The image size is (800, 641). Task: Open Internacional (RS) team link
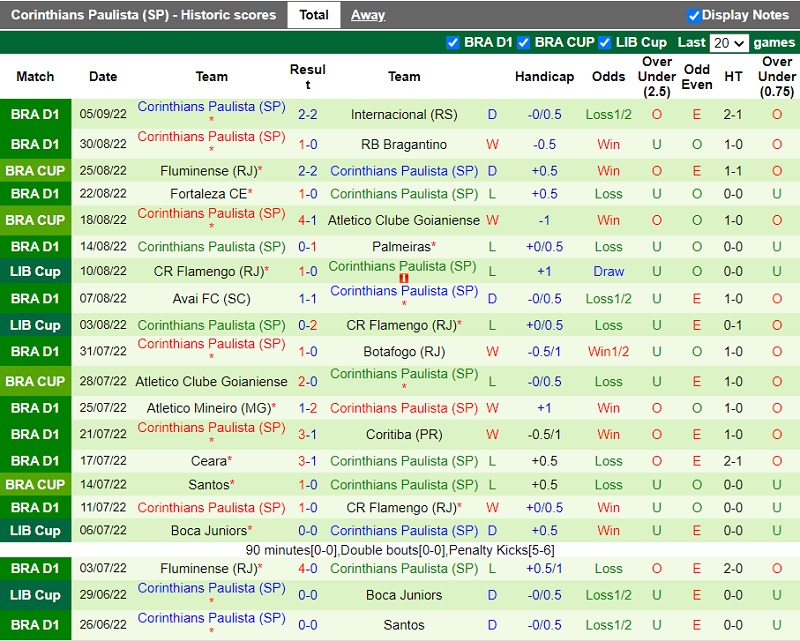pyautogui.click(x=404, y=115)
